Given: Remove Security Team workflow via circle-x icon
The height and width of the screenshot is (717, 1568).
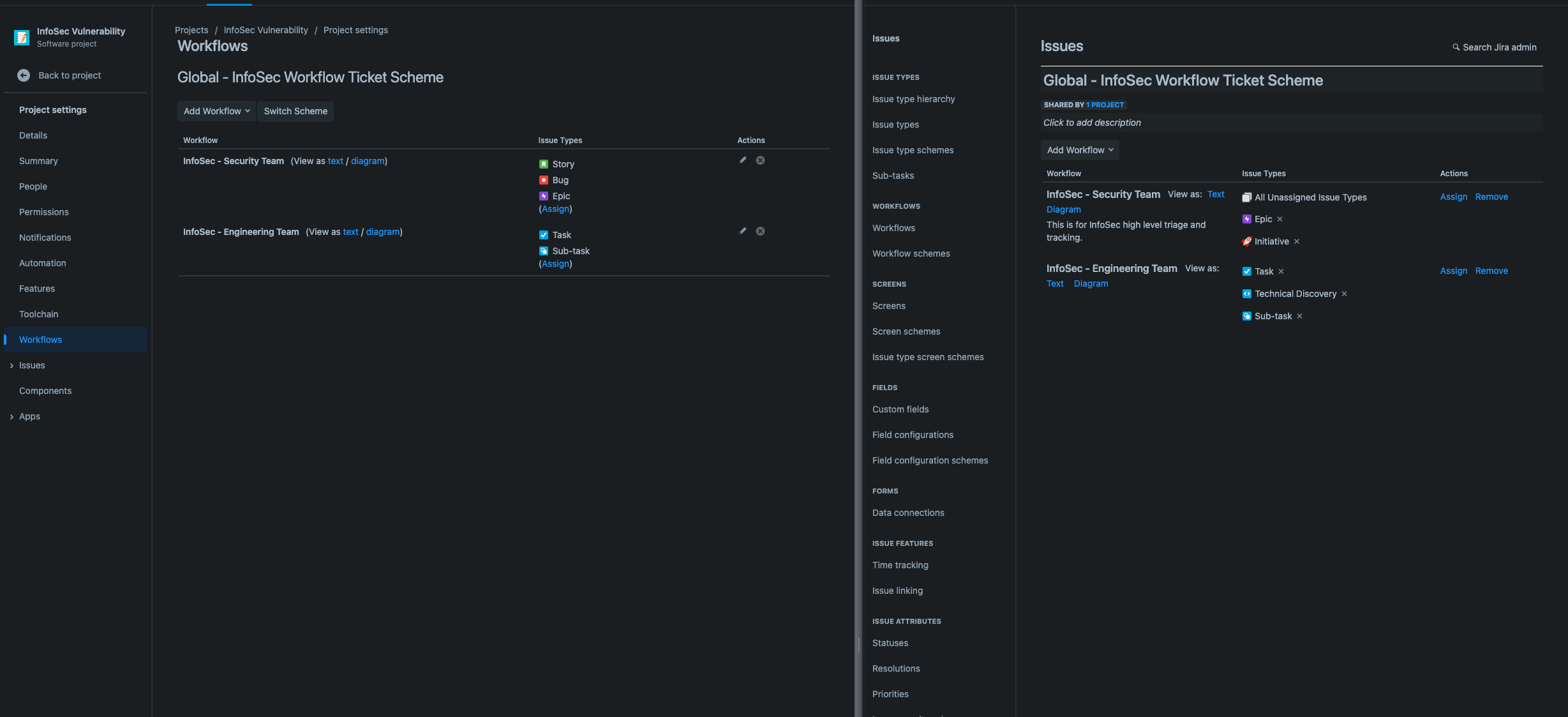Looking at the screenshot, I should point(760,160).
